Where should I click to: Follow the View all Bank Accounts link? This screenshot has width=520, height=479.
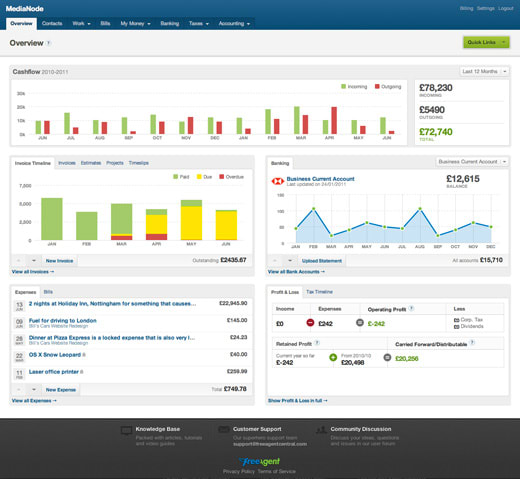(x=296, y=272)
